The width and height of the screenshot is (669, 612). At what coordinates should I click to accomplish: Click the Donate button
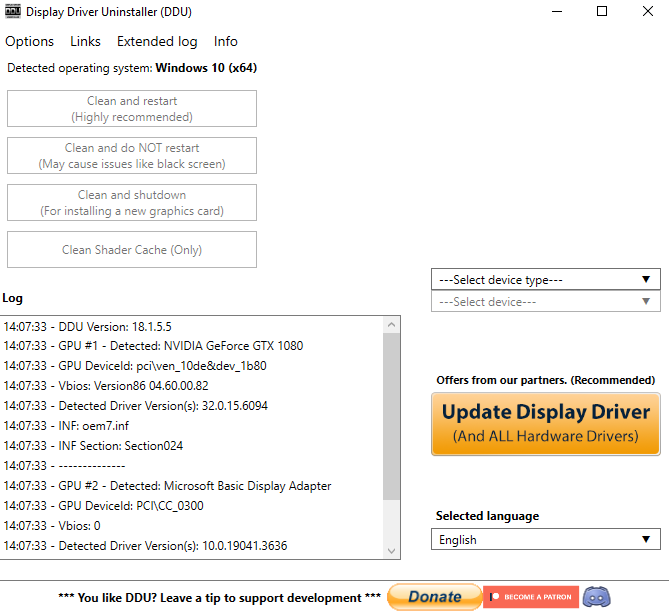tap(434, 597)
